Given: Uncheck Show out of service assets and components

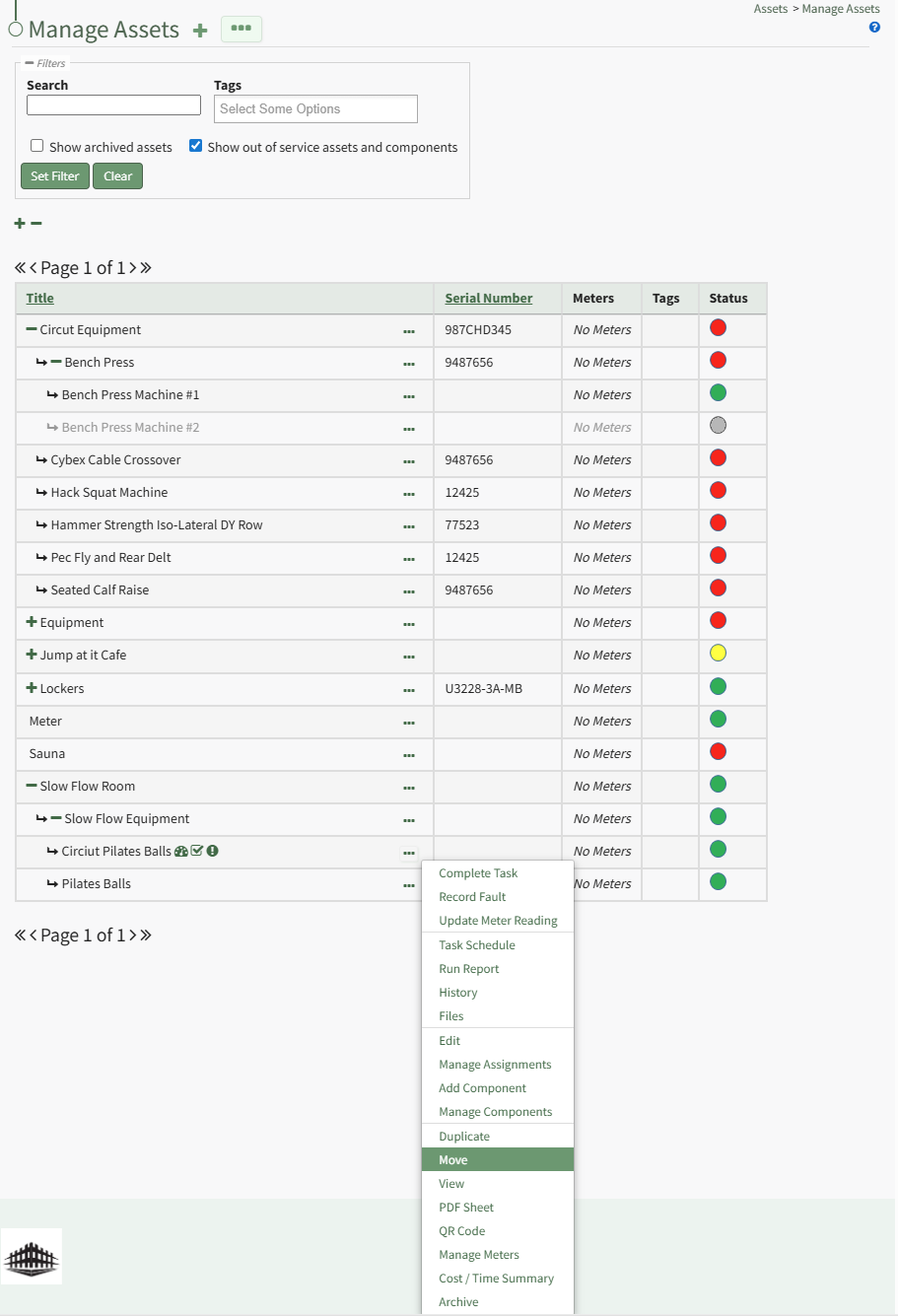Looking at the screenshot, I should pyautogui.click(x=196, y=146).
